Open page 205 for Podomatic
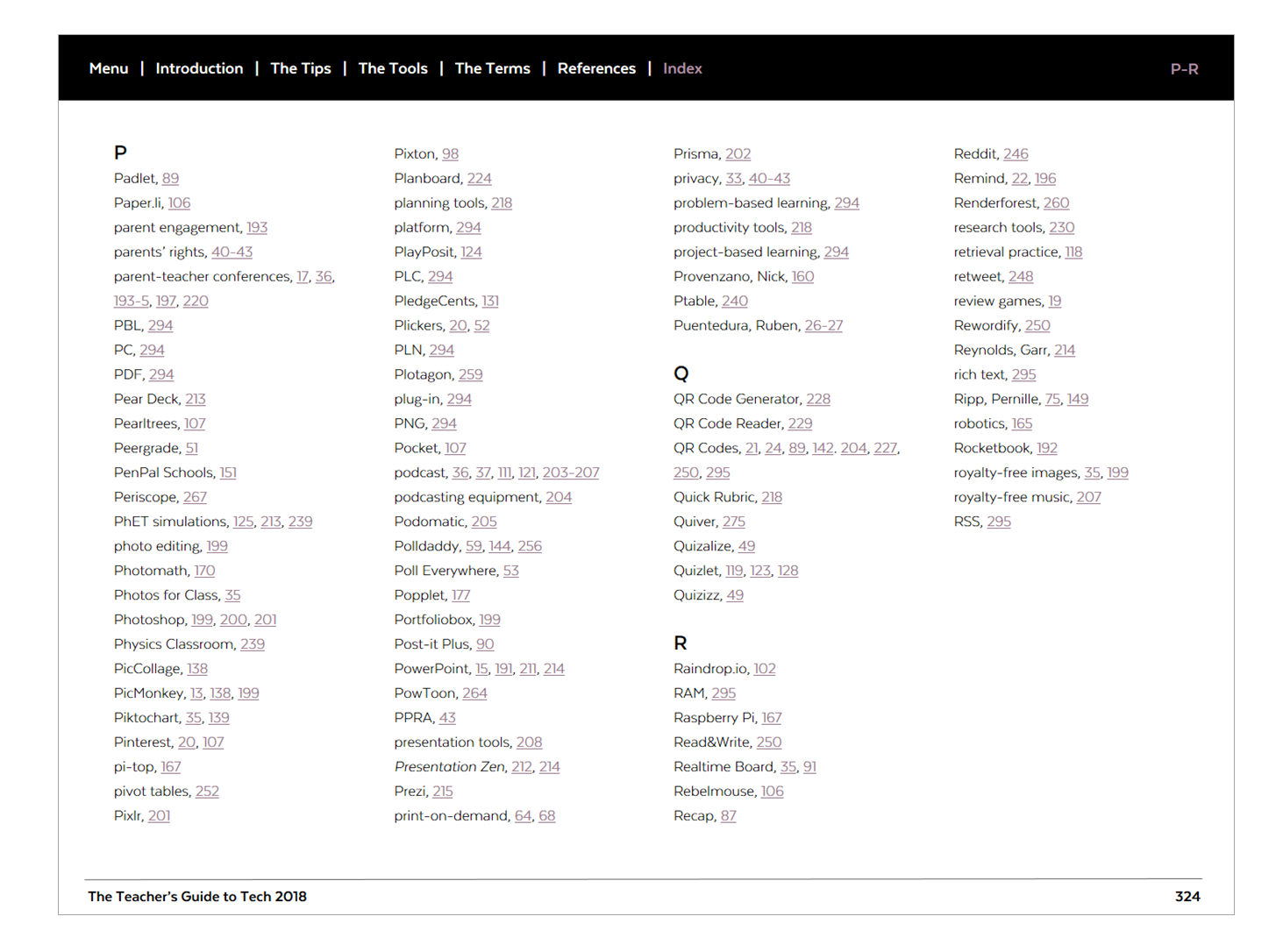Image resolution: width=1283 pixels, height=952 pixels. [484, 522]
